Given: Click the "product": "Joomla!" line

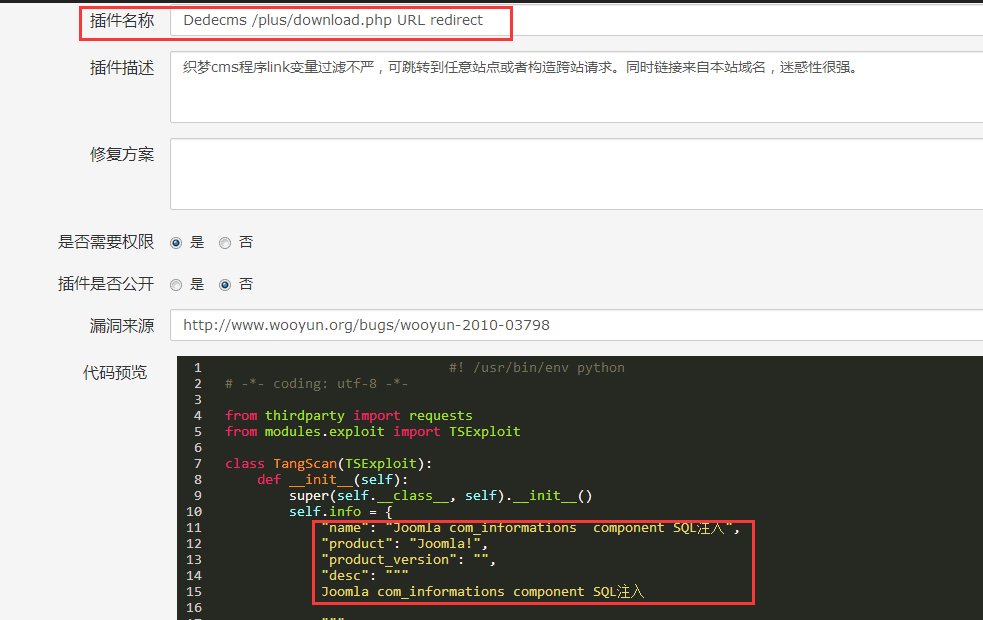Looking at the screenshot, I should pyautogui.click(x=404, y=544).
